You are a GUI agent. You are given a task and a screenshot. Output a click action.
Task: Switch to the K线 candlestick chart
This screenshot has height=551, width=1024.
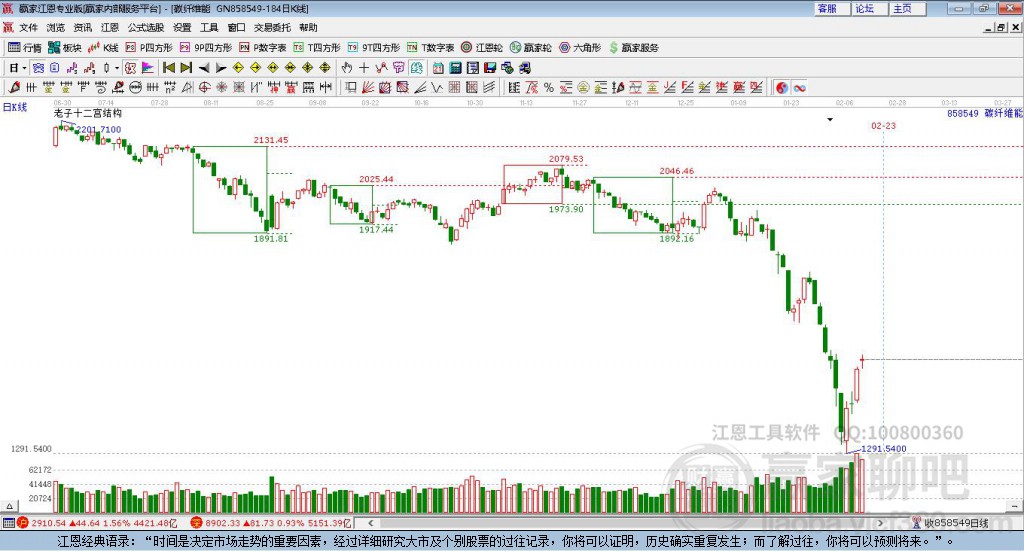click(x=103, y=48)
